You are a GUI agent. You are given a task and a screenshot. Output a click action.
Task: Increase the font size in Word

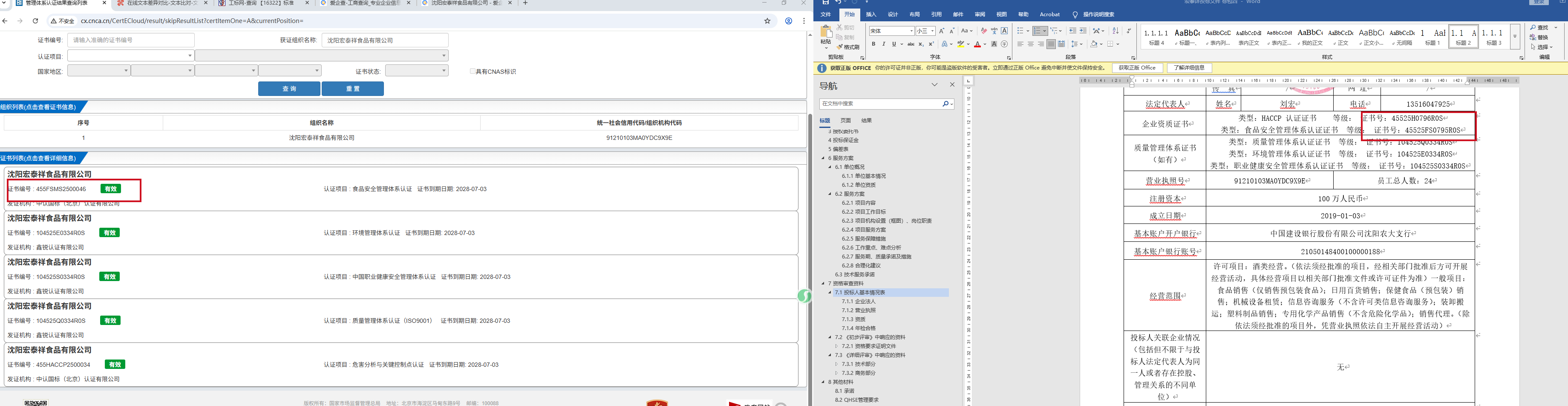pos(942,30)
